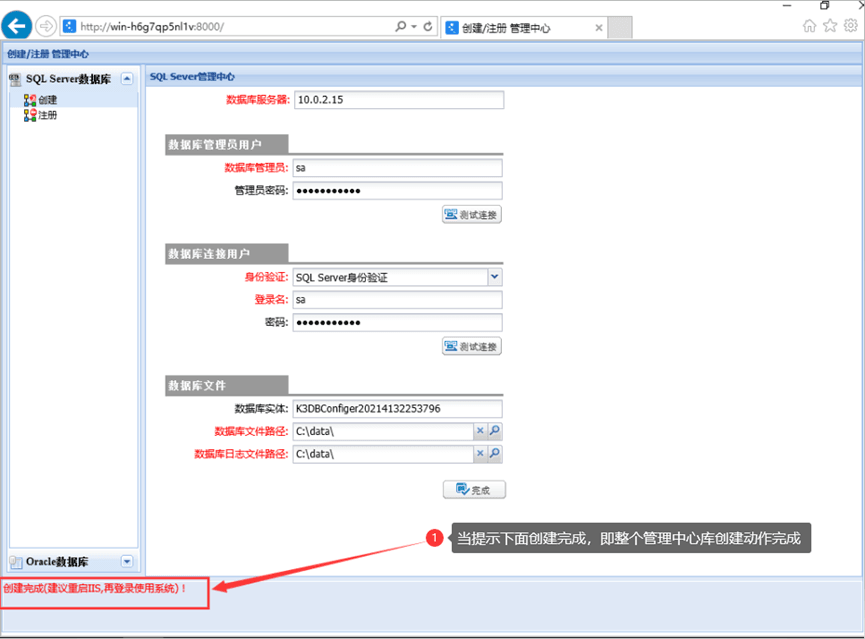Click the address bar URL field
The image size is (865, 639).
234,26
